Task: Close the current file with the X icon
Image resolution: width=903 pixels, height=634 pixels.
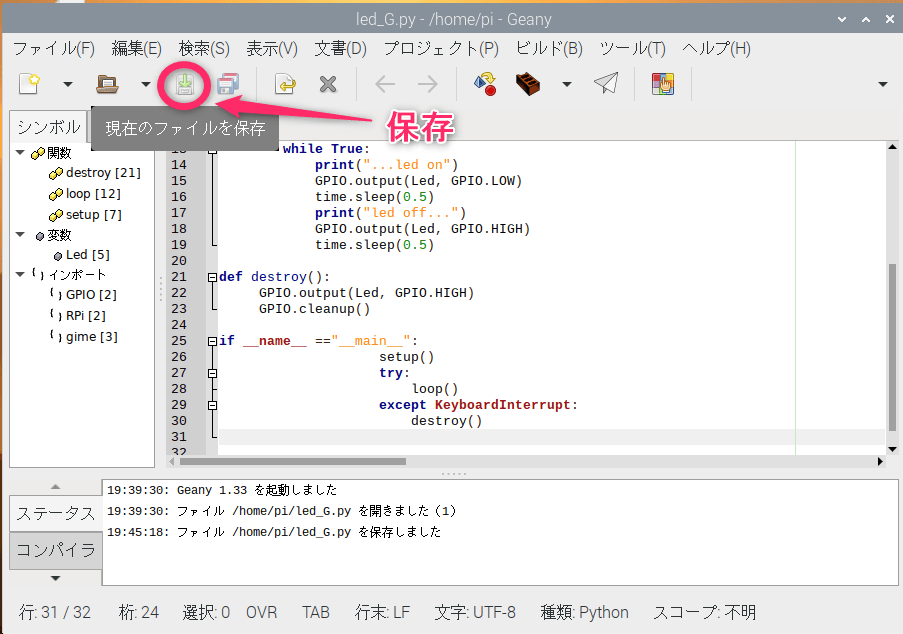Action: (x=328, y=85)
